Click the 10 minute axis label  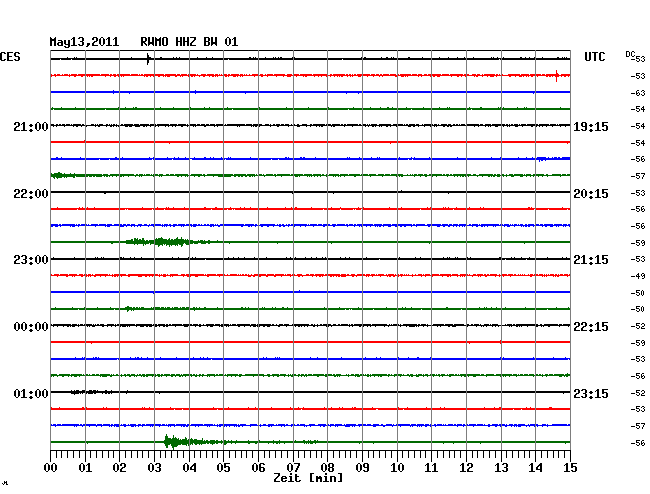[x=397, y=467]
